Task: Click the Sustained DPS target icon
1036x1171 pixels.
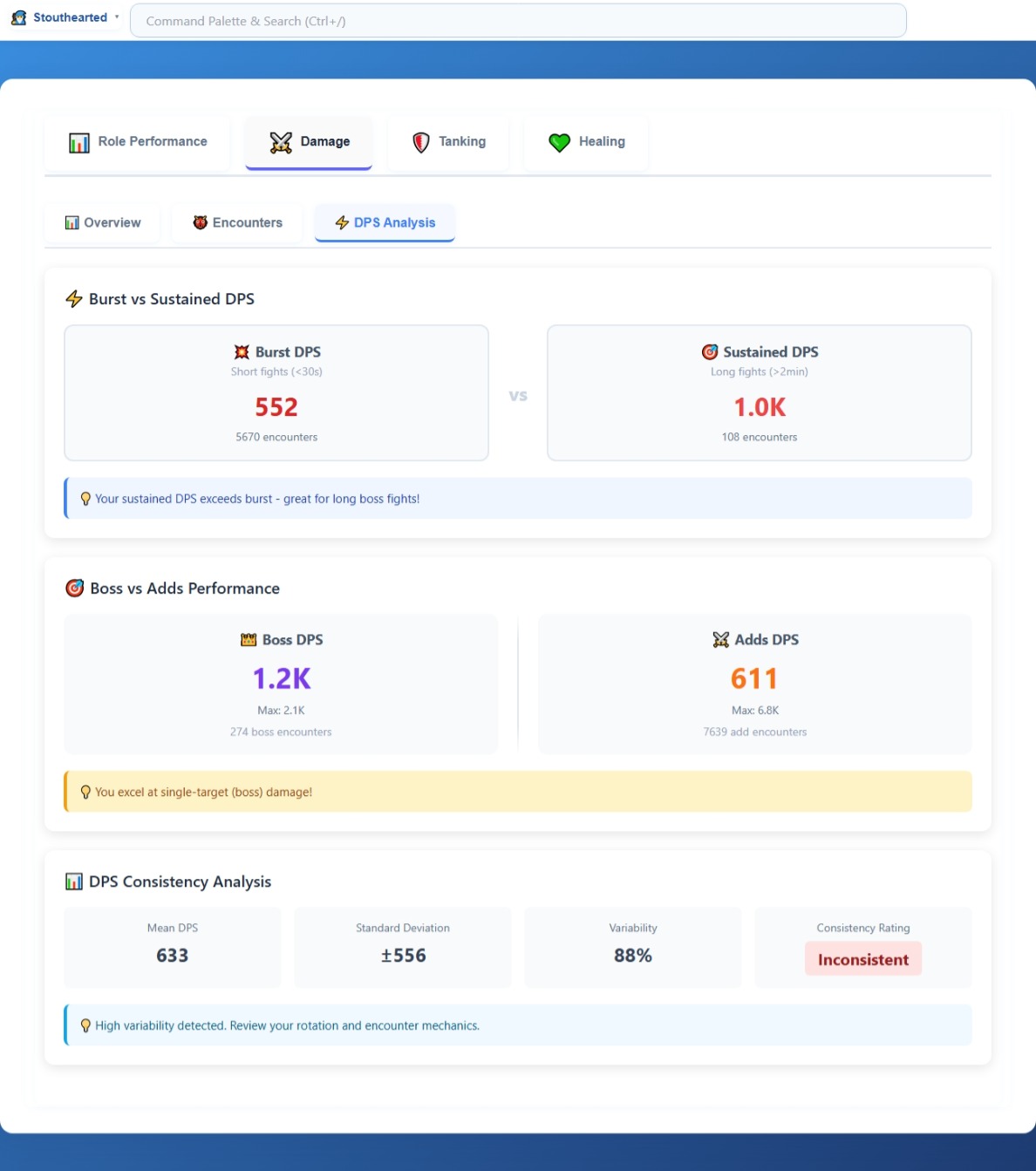Action: point(710,352)
